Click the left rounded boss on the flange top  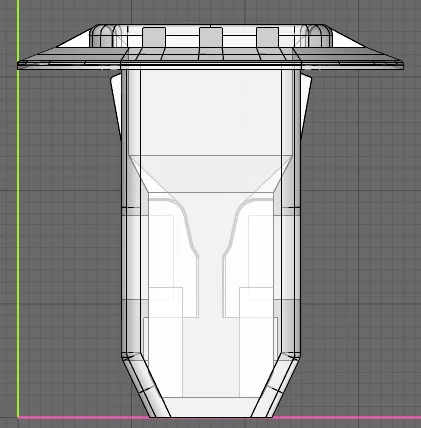[102, 36]
